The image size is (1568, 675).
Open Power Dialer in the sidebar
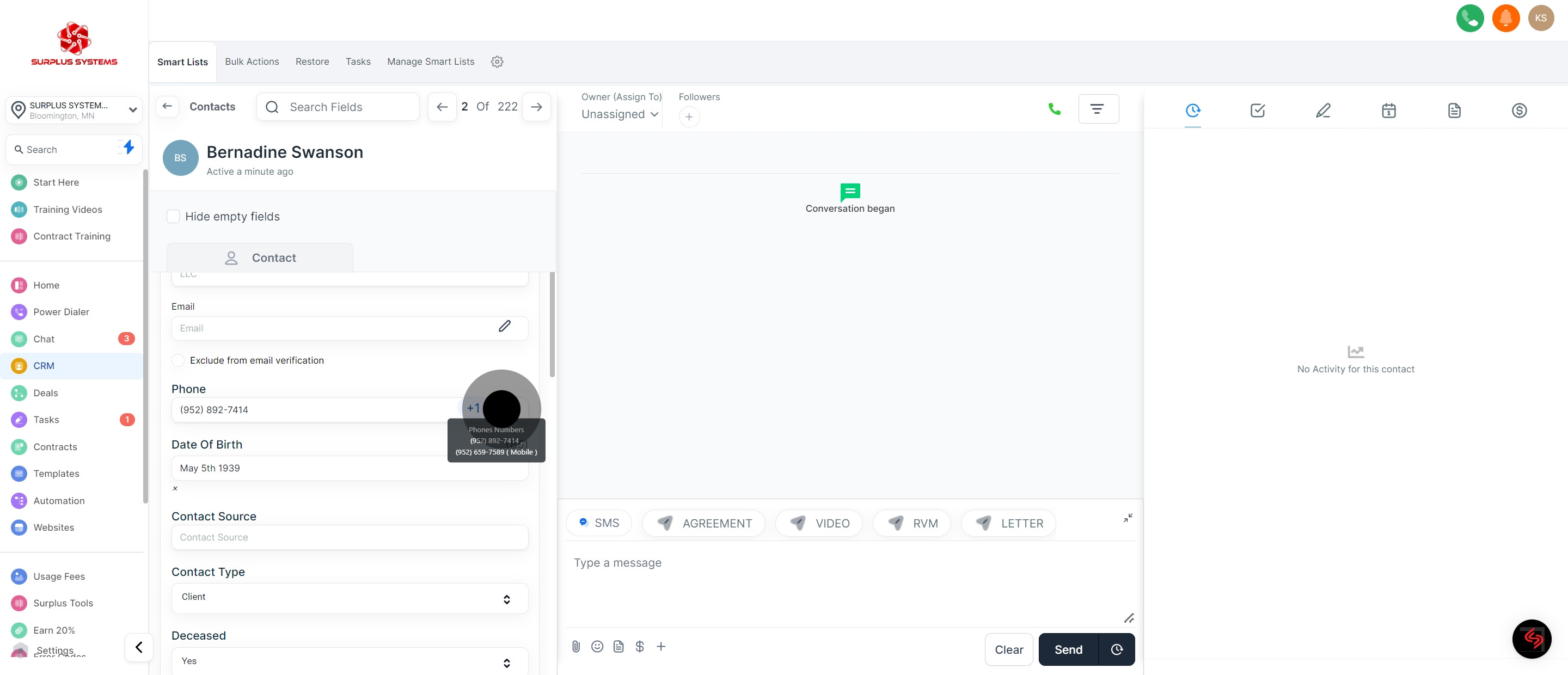coord(61,311)
